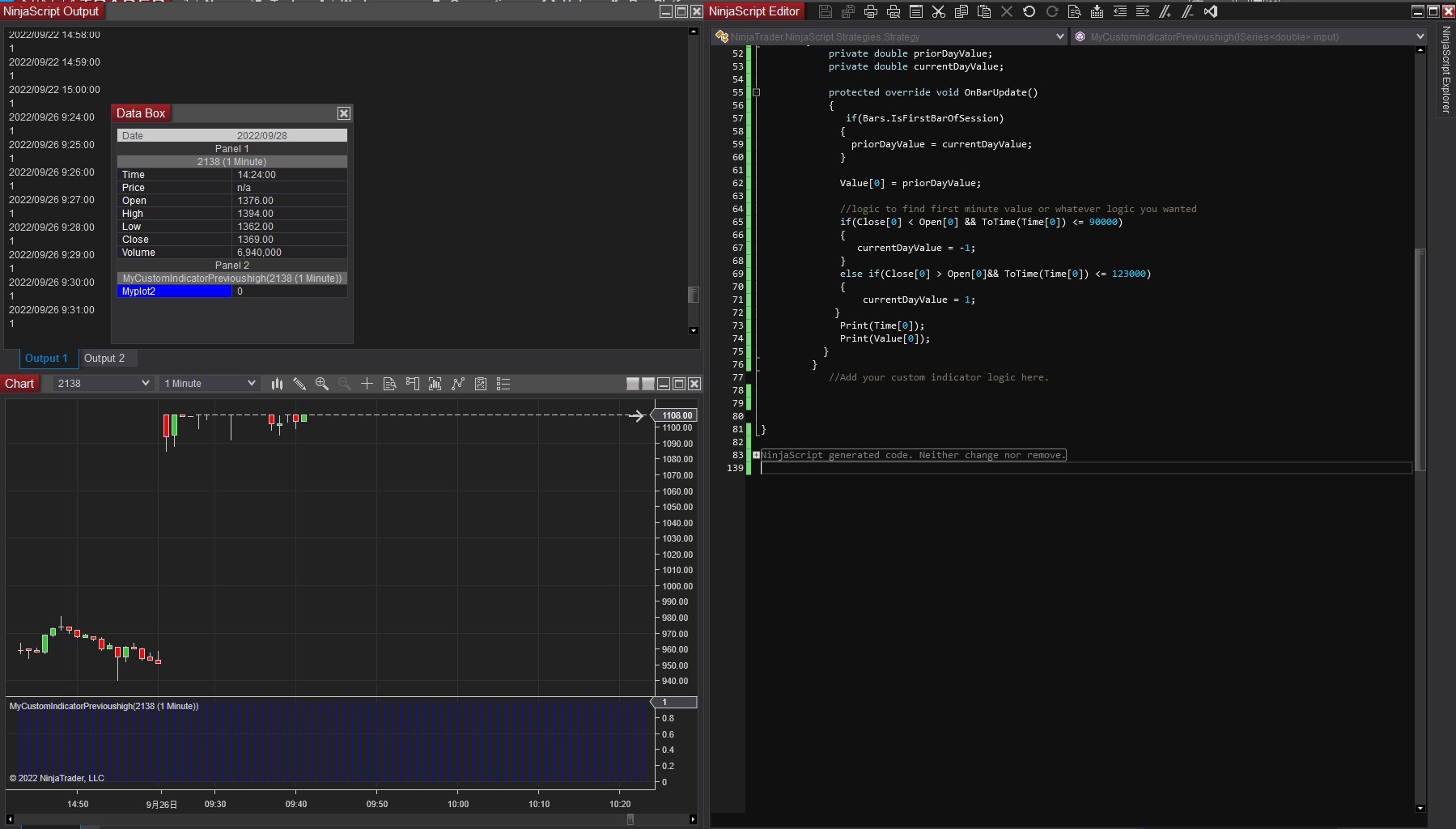Click the cut scissors icon in editor toolbar
The image size is (1456, 829).
pyautogui.click(x=939, y=11)
